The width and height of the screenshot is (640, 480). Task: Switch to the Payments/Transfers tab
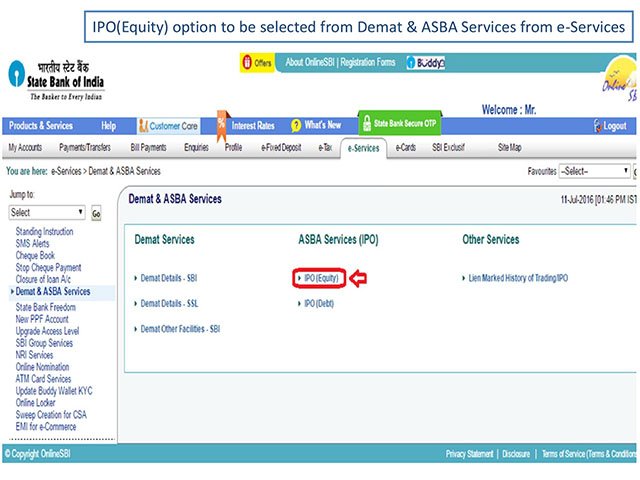click(85, 147)
